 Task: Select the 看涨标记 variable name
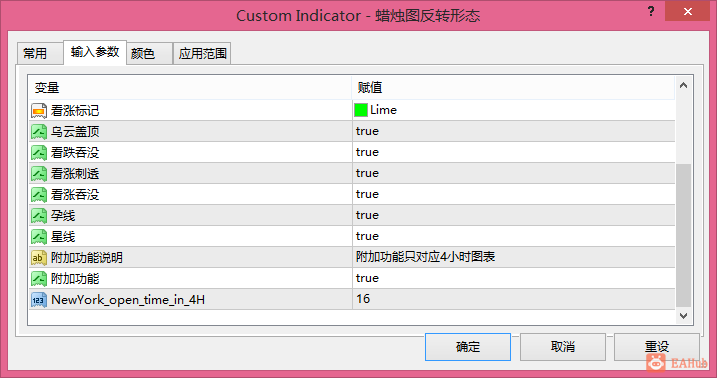coord(75,111)
